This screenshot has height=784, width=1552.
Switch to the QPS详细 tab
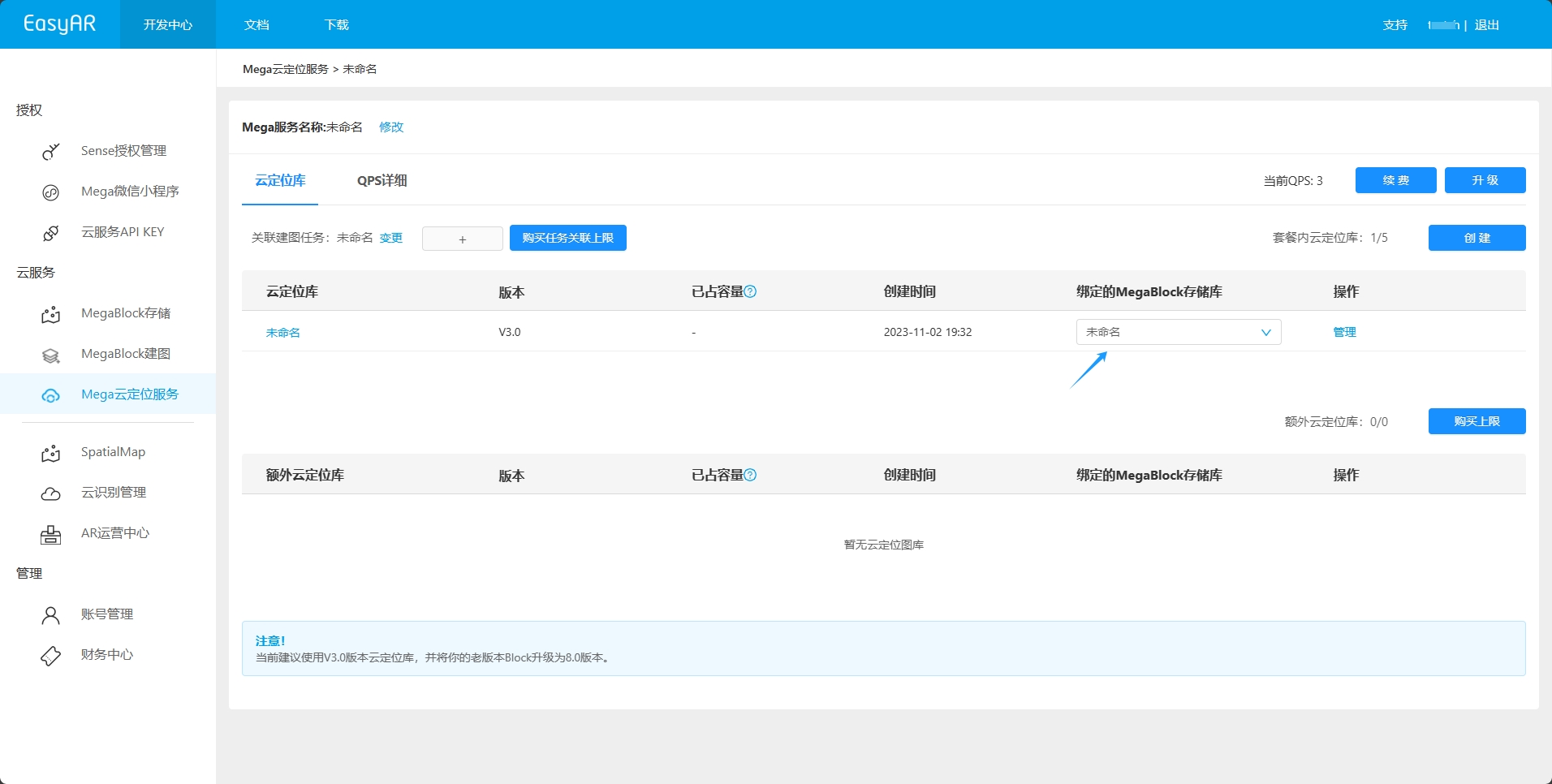pos(382,180)
